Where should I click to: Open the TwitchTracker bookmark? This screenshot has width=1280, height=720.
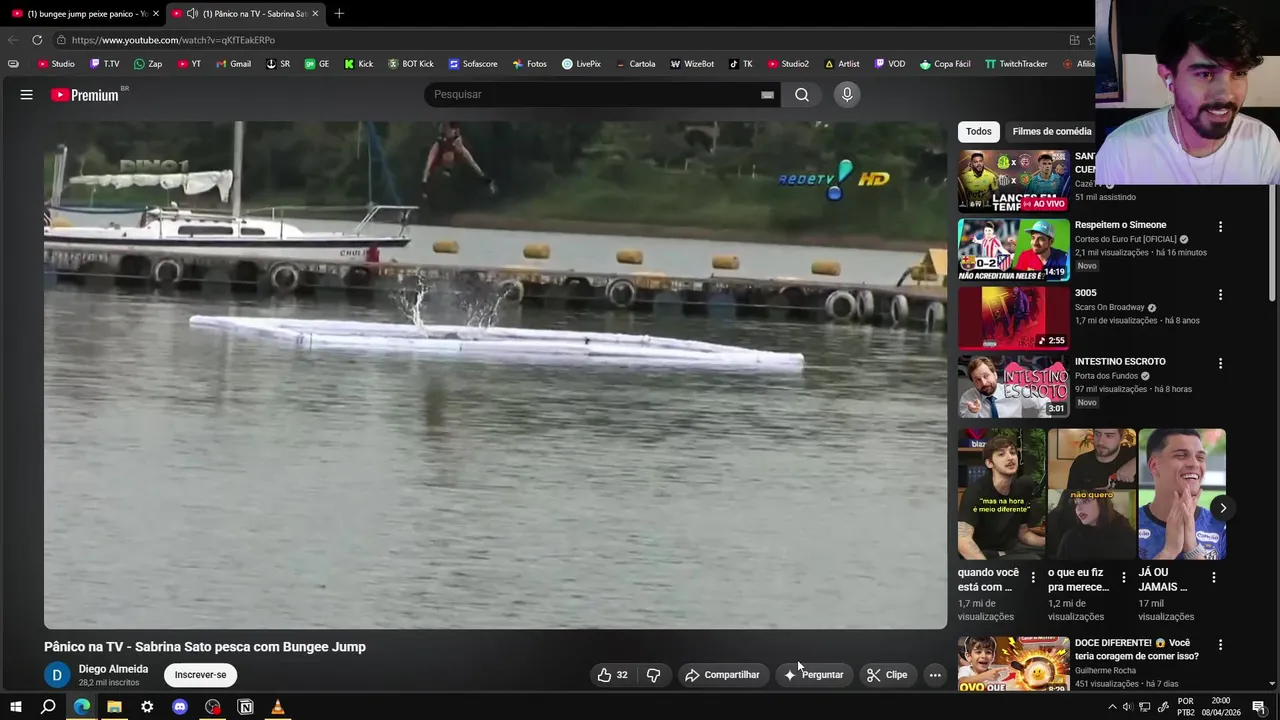[x=1016, y=64]
